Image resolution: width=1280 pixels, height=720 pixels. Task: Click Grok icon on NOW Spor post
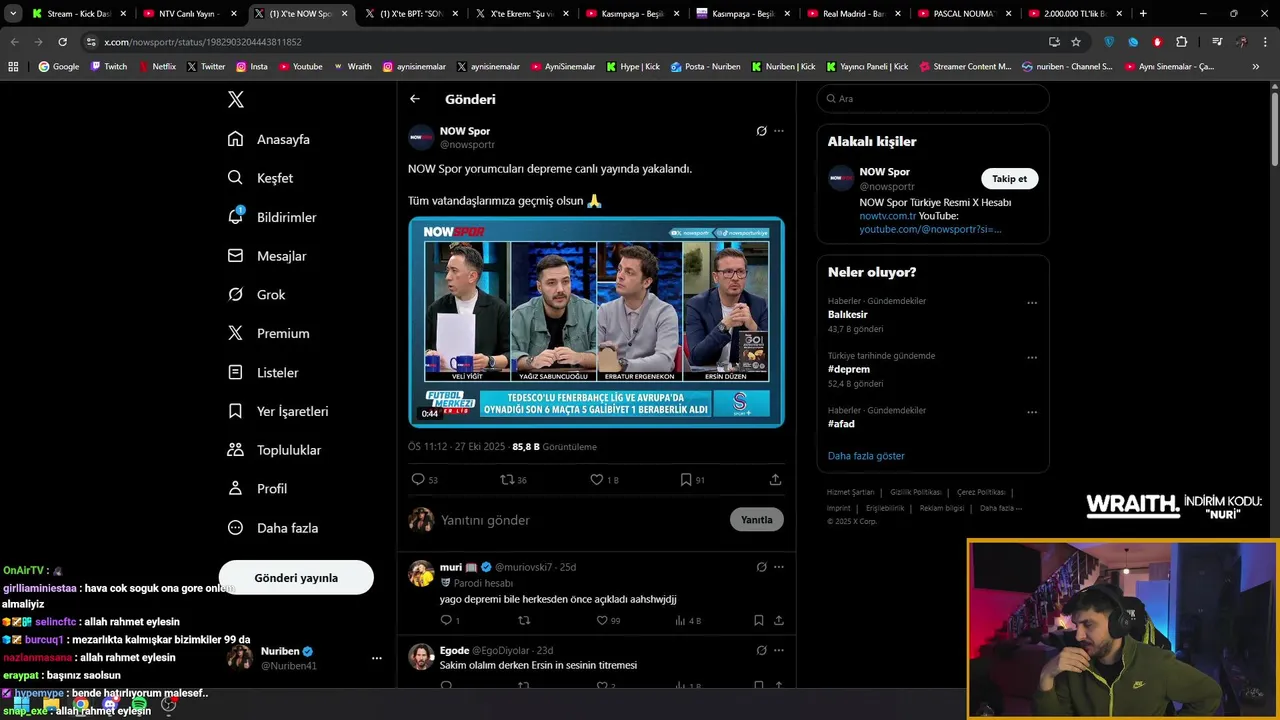pyautogui.click(x=761, y=131)
